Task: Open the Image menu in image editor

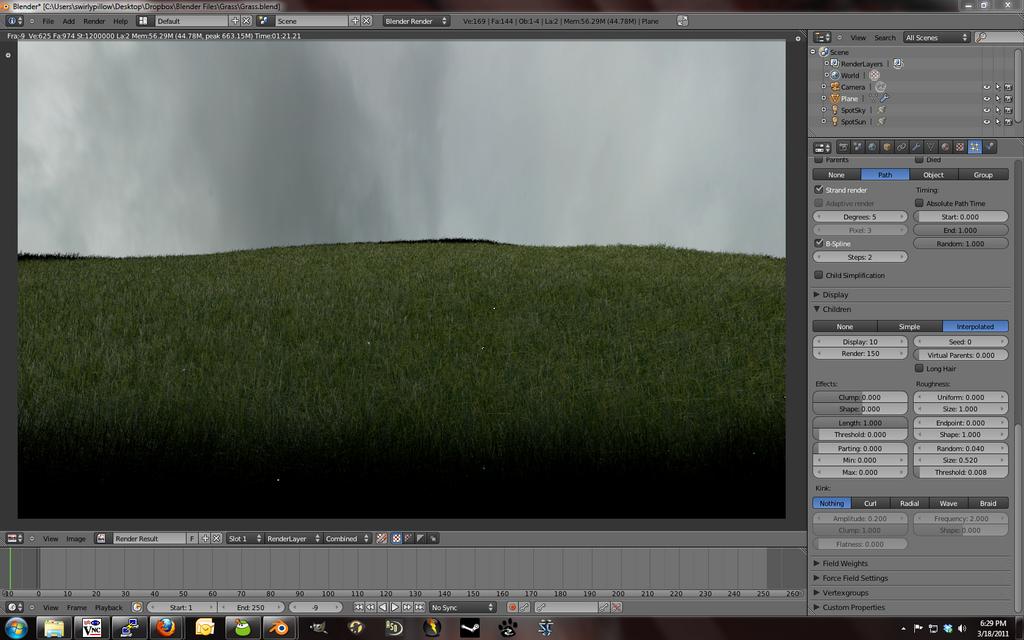Action: pos(76,539)
